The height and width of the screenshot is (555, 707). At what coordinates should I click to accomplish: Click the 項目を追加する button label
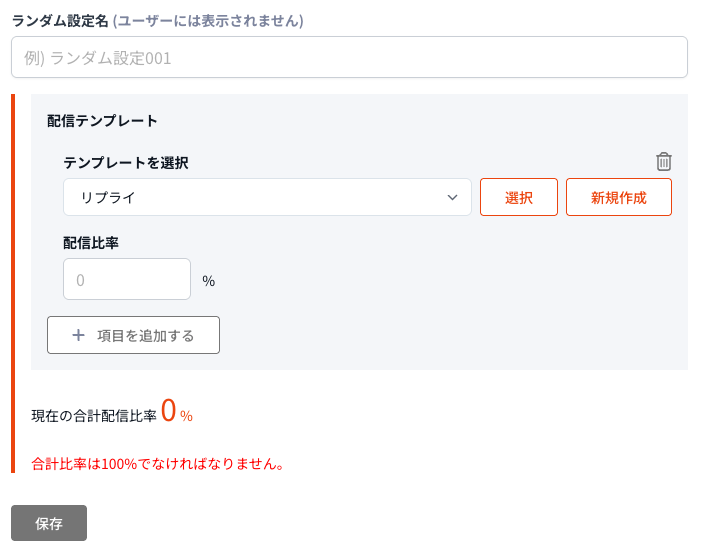point(146,335)
